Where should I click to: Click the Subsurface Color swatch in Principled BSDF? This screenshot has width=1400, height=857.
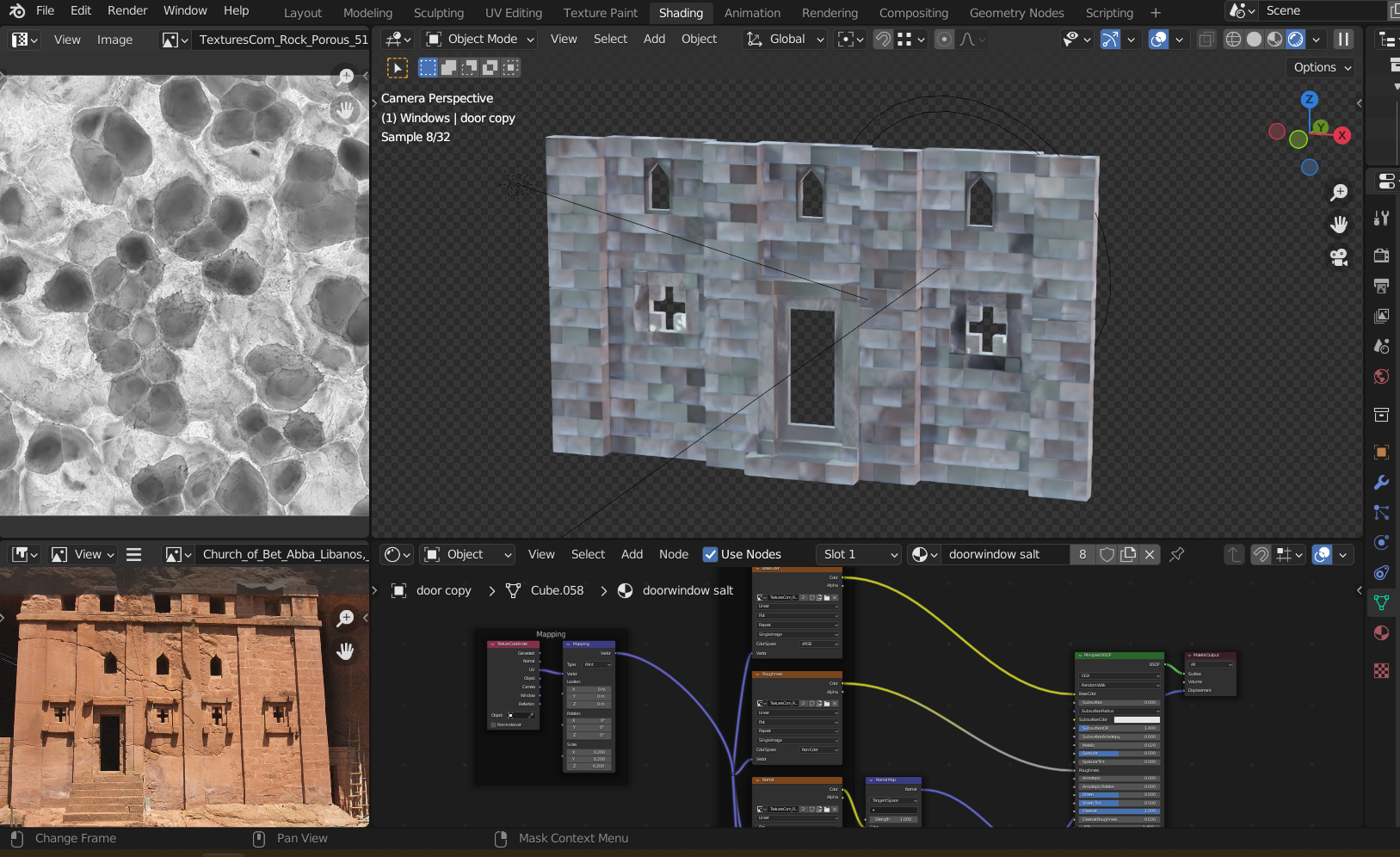pos(1137,719)
